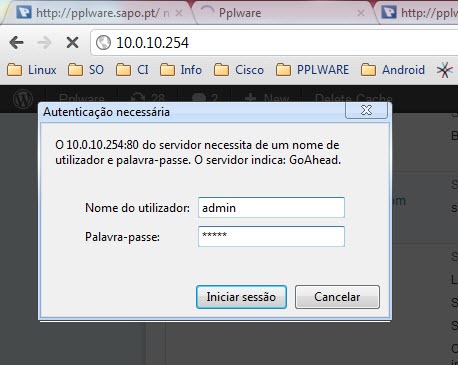Open the CI bookmarks folder
The image size is (458, 365).
tap(132, 70)
